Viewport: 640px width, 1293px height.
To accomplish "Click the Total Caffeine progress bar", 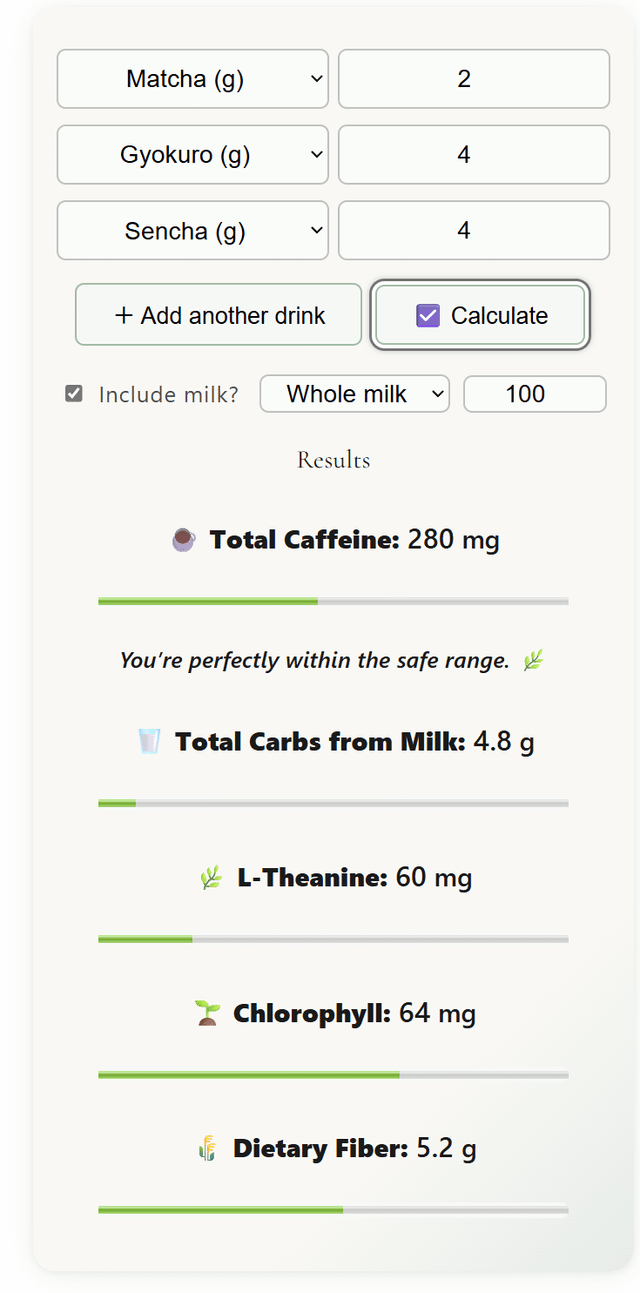I will (333, 601).
